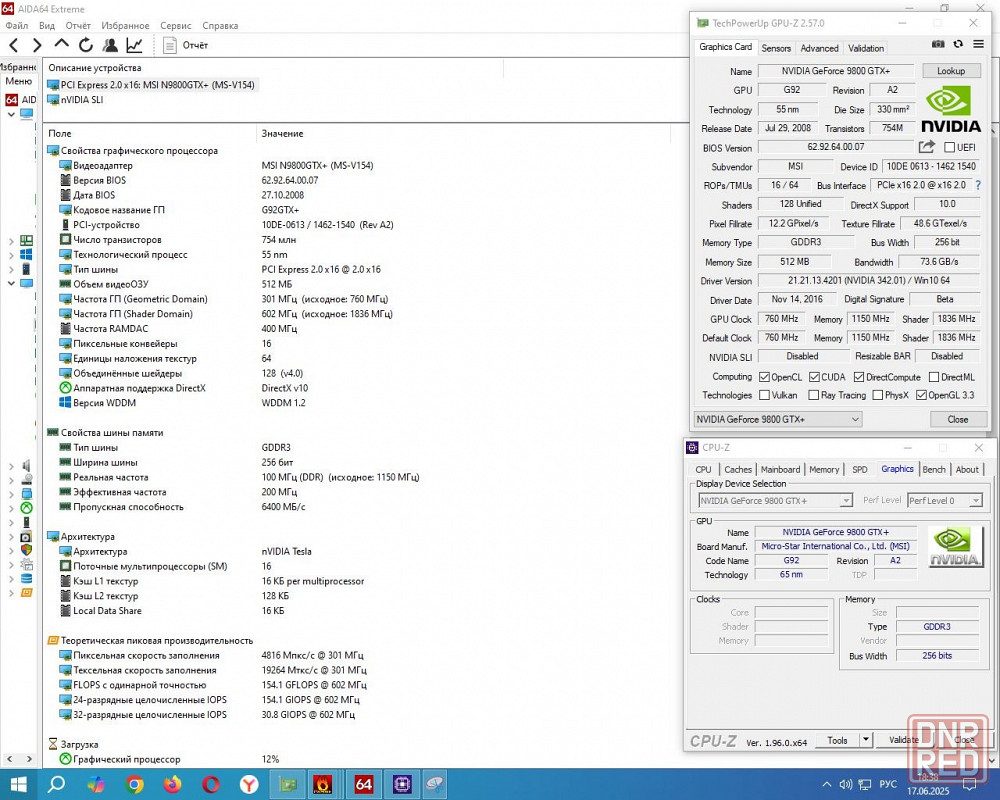Toggle the OpenCL checkbox
This screenshot has width=1000, height=800.
click(765, 377)
